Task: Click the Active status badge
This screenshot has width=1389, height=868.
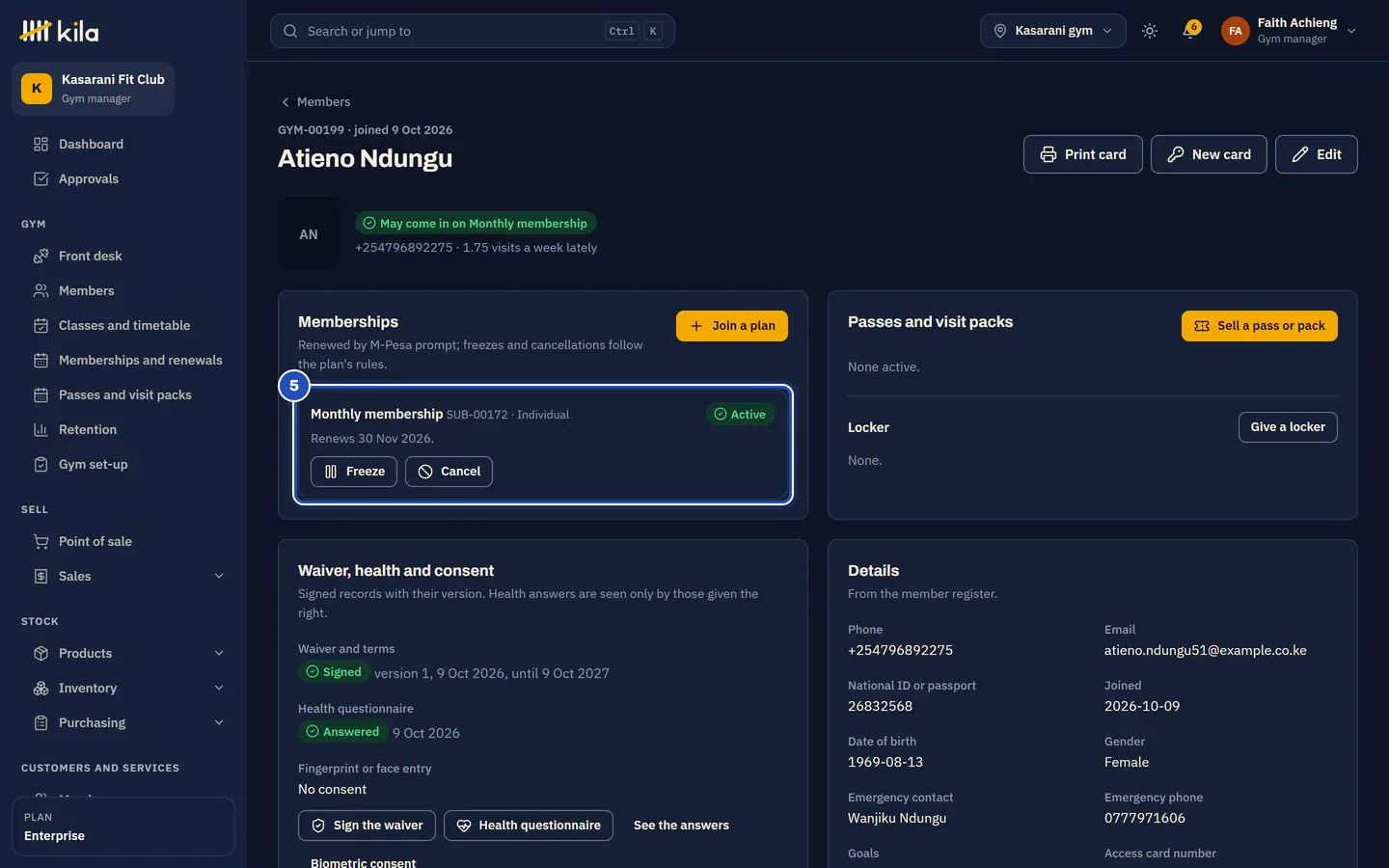Action: tap(740, 415)
